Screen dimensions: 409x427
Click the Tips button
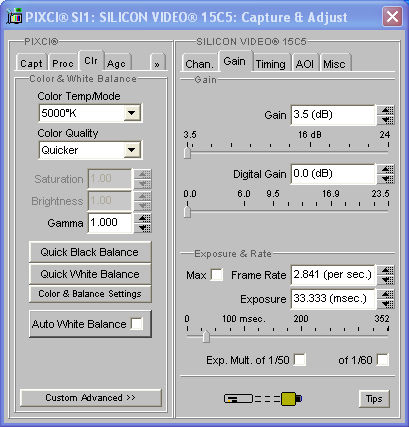374,398
